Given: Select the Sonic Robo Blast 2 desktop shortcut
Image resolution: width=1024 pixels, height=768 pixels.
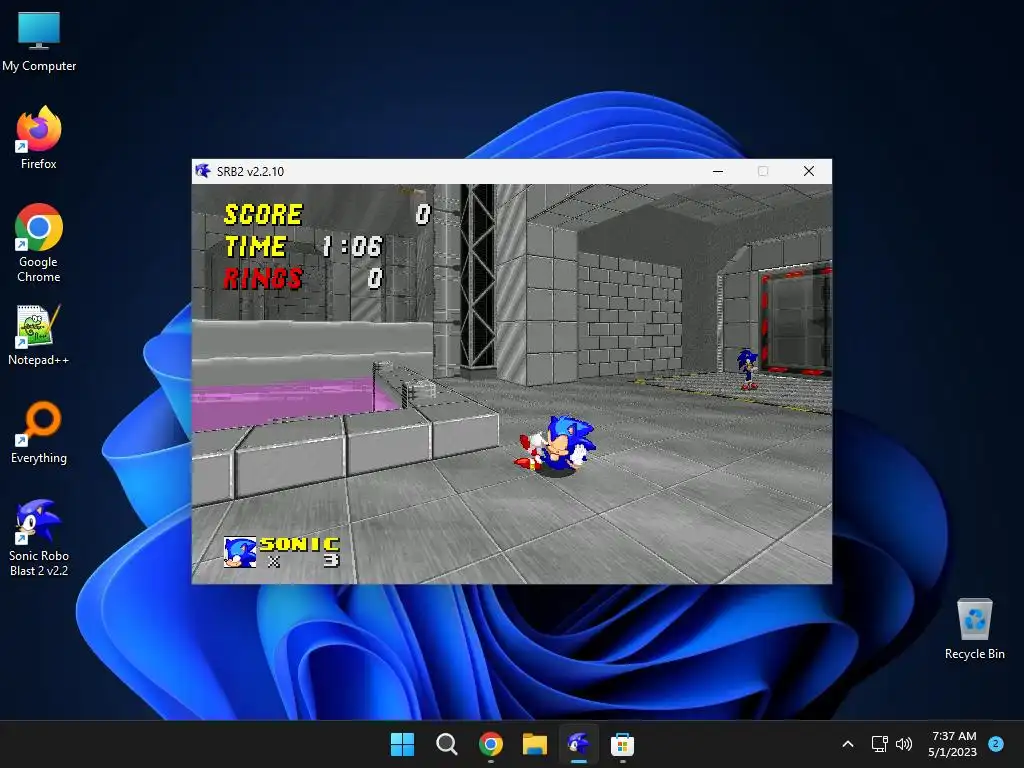Looking at the screenshot, I should tap(39, 537).
